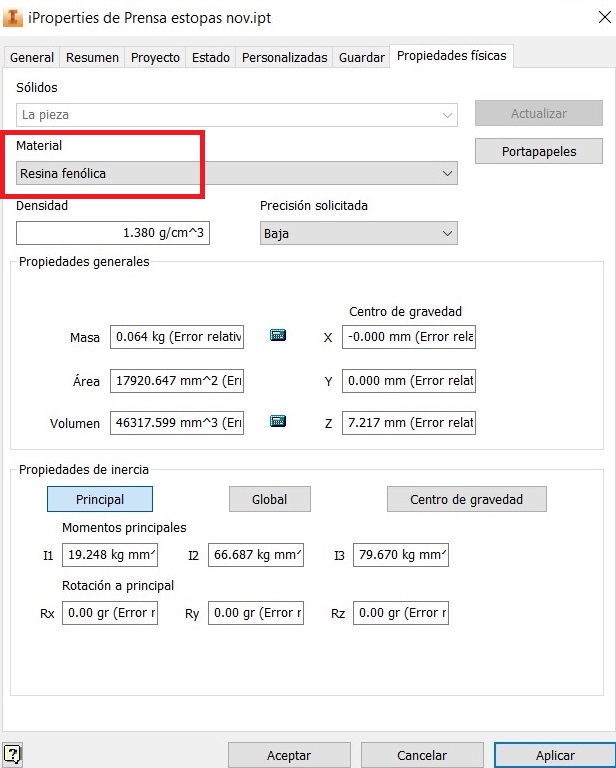Click the Densidad input field

click(113, 233)
